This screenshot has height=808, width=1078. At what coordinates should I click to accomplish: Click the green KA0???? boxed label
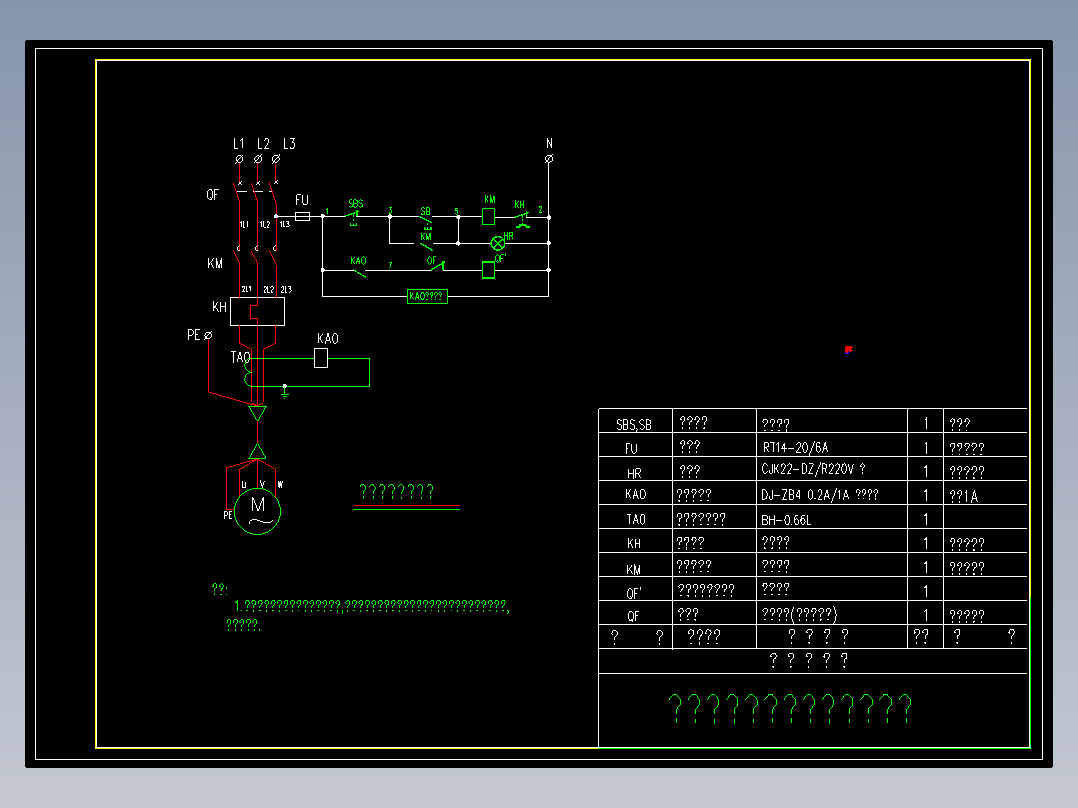point(427,296)
